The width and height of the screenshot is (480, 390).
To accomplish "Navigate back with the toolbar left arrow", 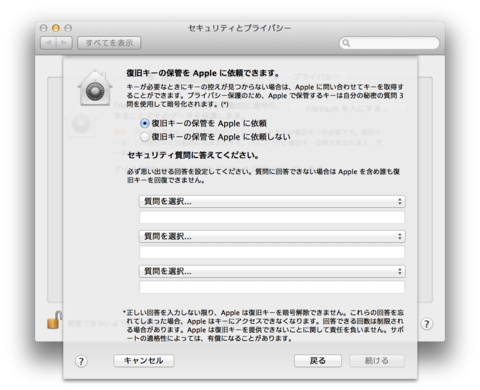I will pyautogui.click(x=48, y=43).
